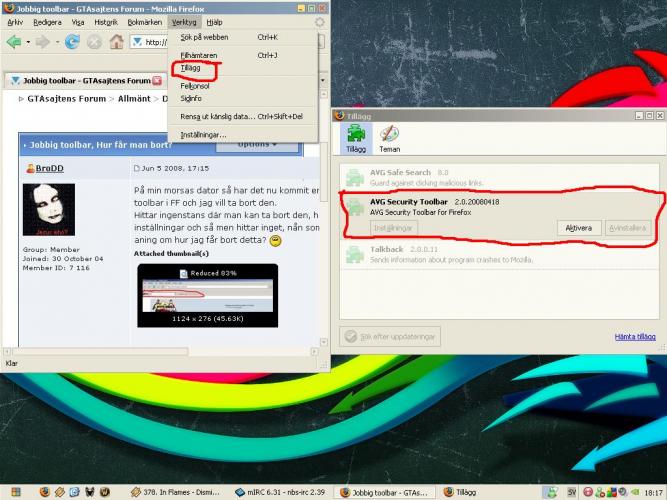The image size is (667, 500).
Task: Click the smiley emoticon in the post
Action: 276,240
